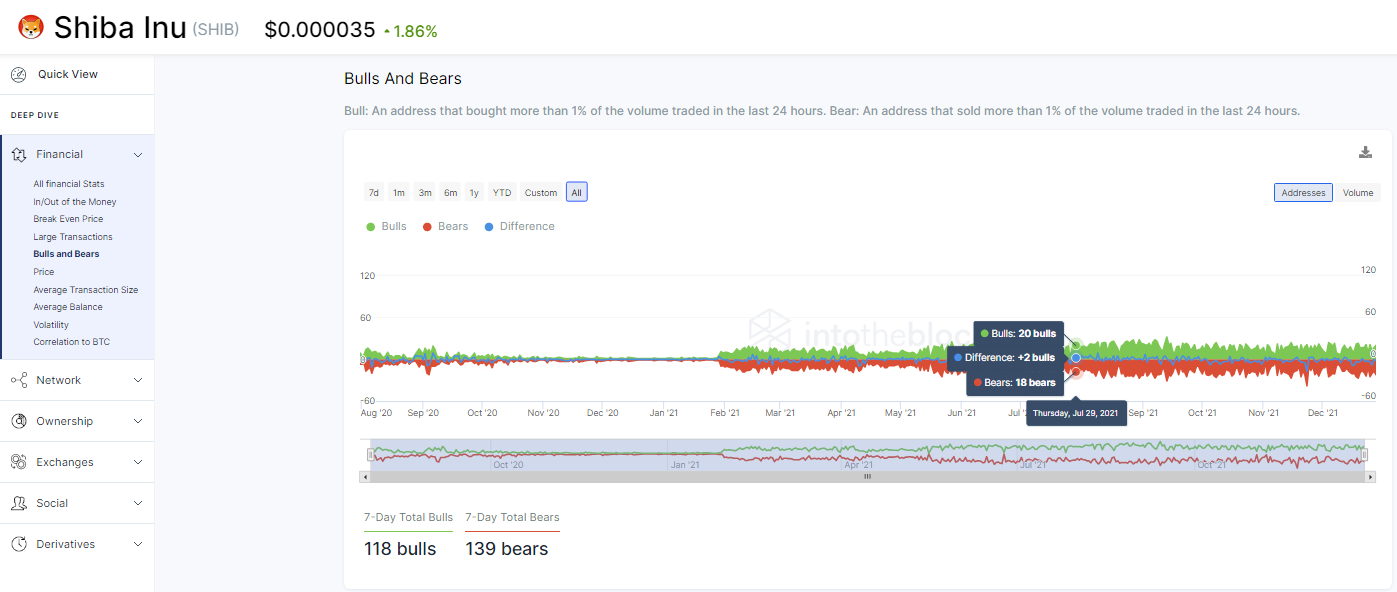Click the 139 bears value

(507, 549)
